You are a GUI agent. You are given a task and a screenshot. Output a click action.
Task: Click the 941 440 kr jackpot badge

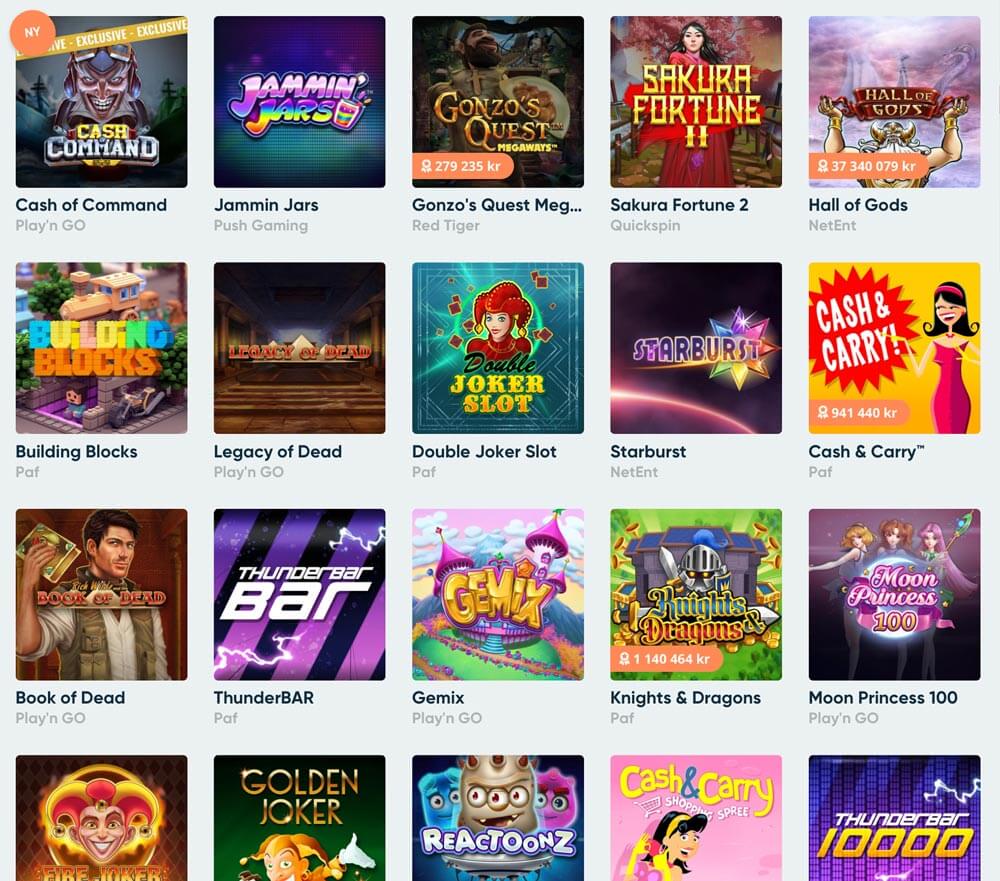coord(858,413)
